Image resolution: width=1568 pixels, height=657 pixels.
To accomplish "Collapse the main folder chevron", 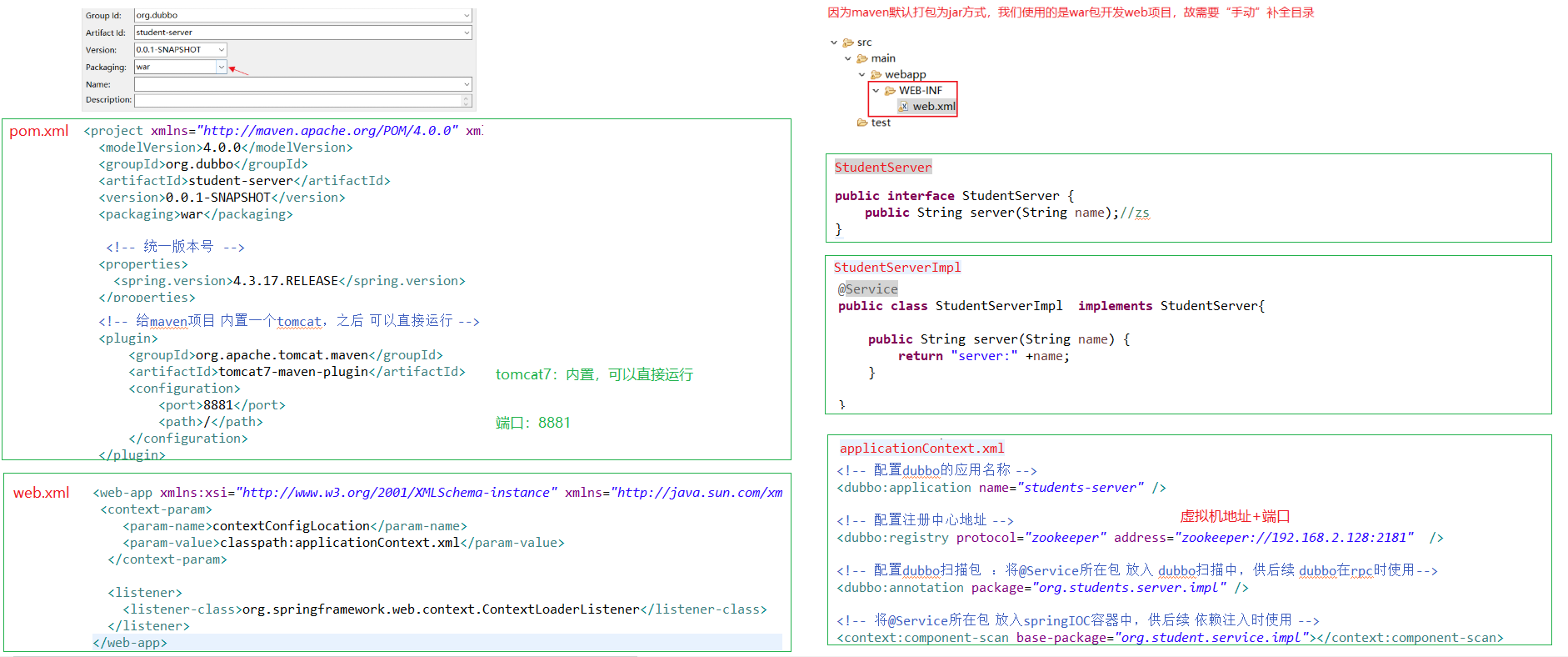I will click(x=848, y=58).
